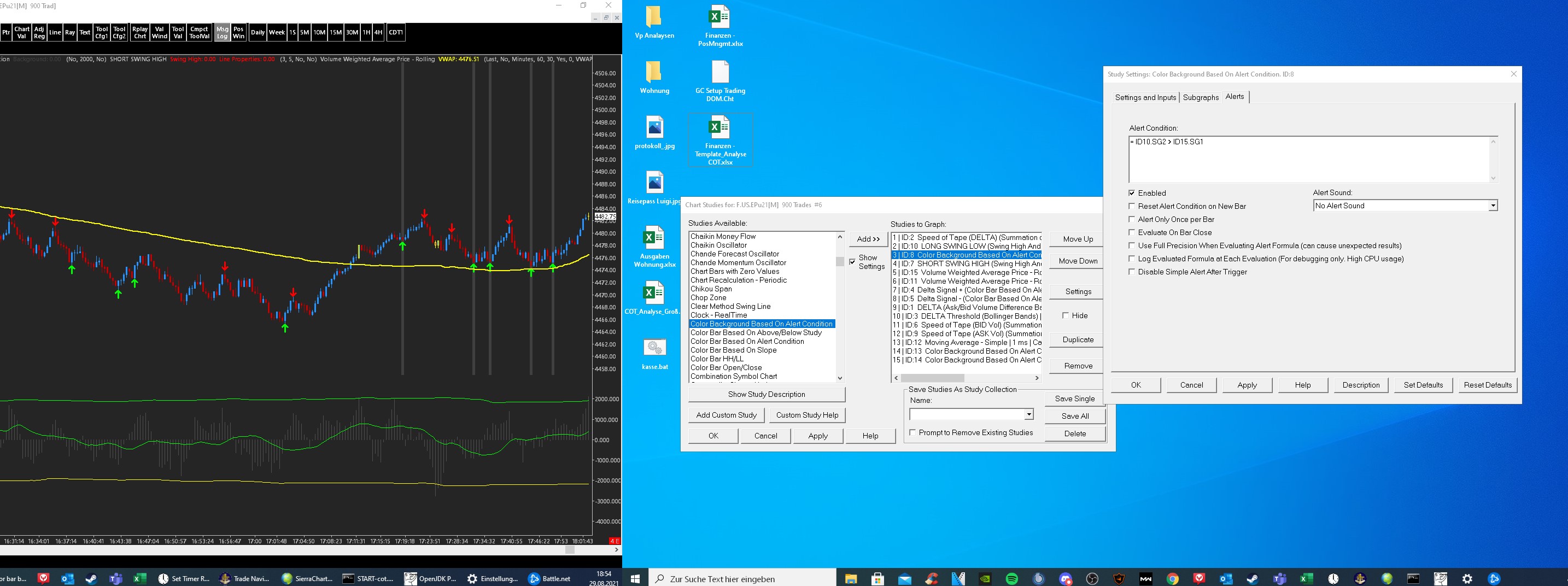This screenshot has width=1568, height=586.
Task: Check the Hide study checkbox
Action: 1065,315
